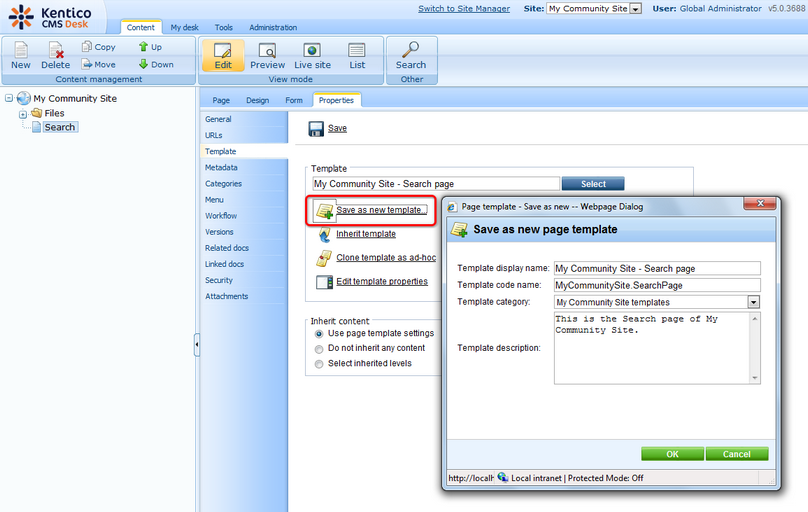Click the Save floppy disk icon
Viewport: 808px width, 512px height.
point(316,129)
